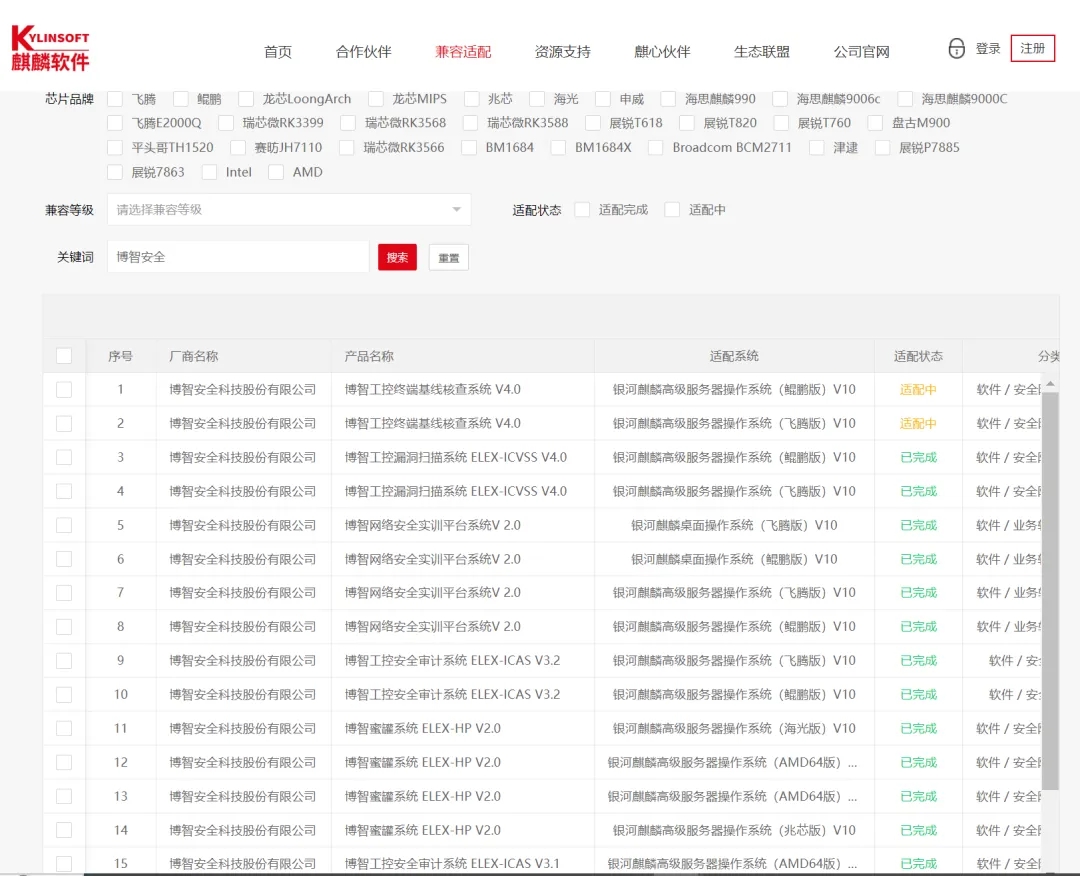Viewport: 1080px width, 876px height.
Task: Click the 兼容等级 dropdown arrow
Action: coord(456,209)
